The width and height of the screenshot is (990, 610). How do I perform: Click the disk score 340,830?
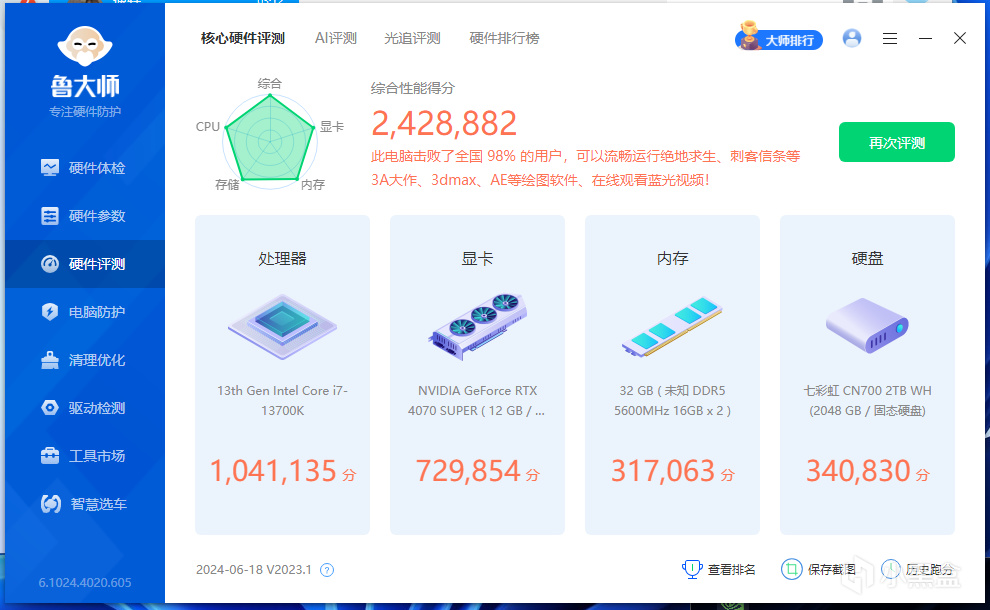[x=858, y=471]
